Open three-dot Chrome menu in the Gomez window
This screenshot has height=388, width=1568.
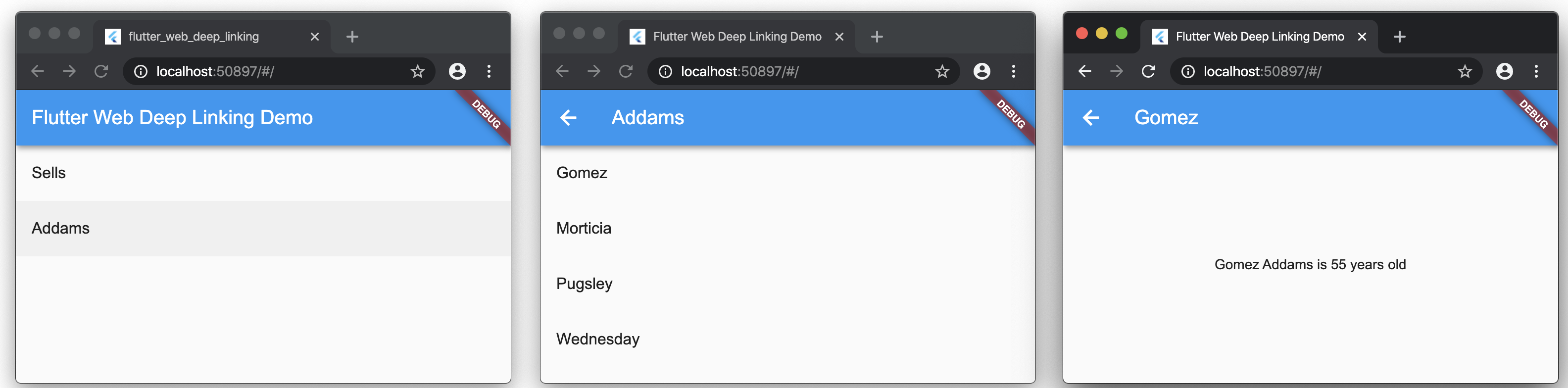[x=1536, y=72]
